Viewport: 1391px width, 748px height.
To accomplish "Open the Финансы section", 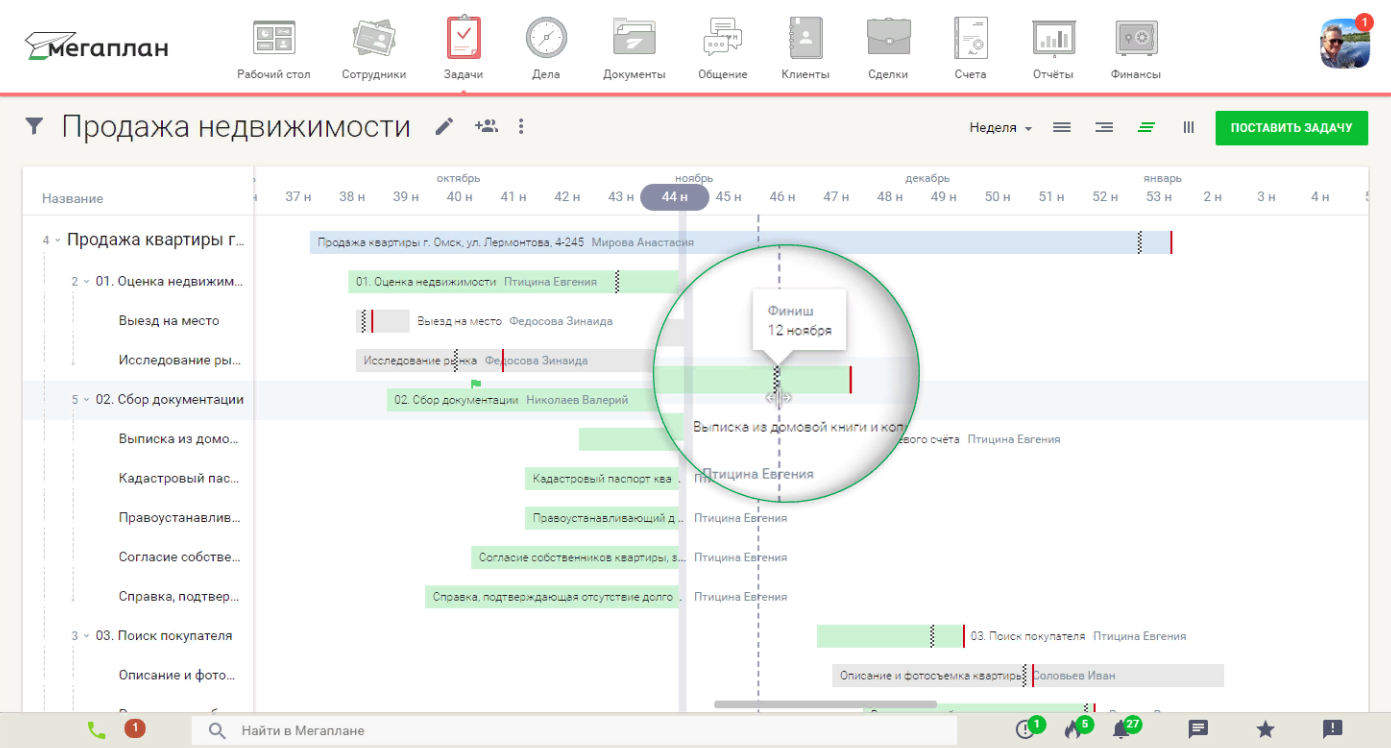I will [x=1136, y=49].
